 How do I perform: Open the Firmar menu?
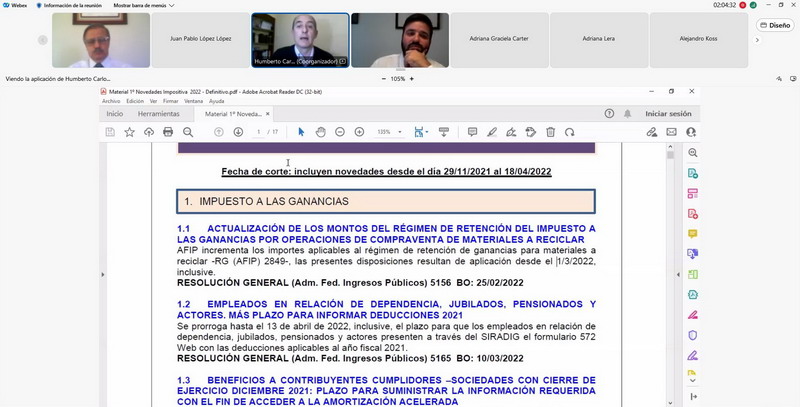[x=170, y=101]
